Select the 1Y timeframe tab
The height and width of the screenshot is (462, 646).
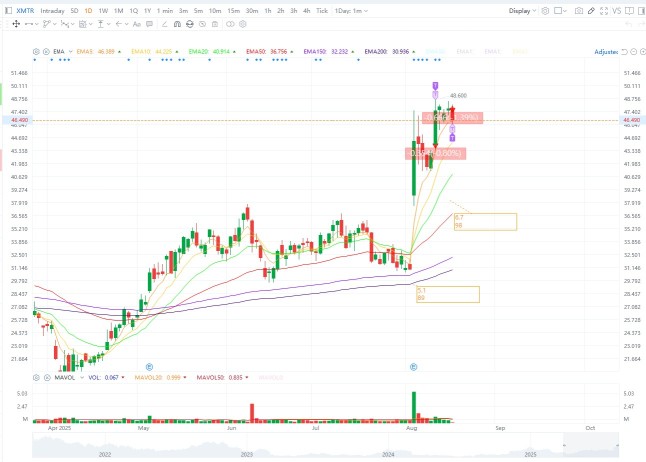coord(147,11)
